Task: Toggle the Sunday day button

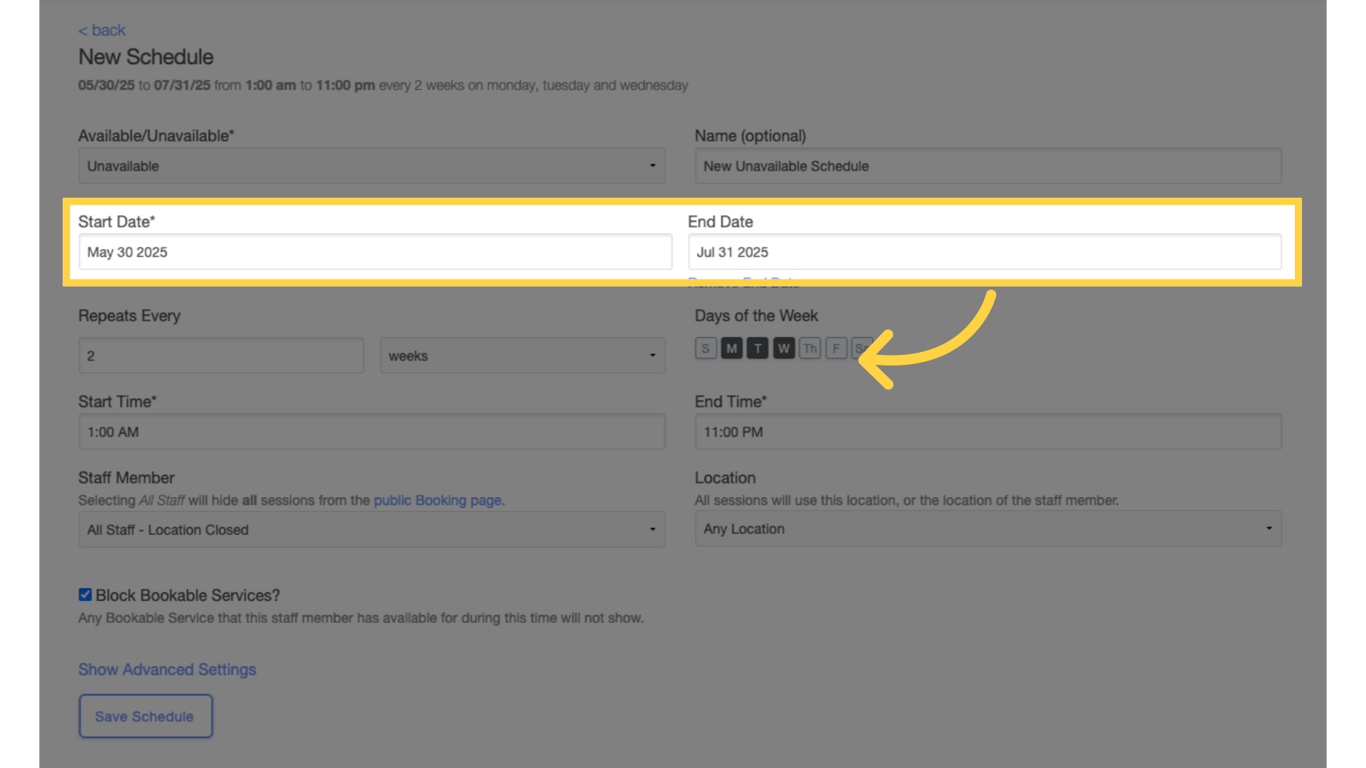Action: (706, 347)
